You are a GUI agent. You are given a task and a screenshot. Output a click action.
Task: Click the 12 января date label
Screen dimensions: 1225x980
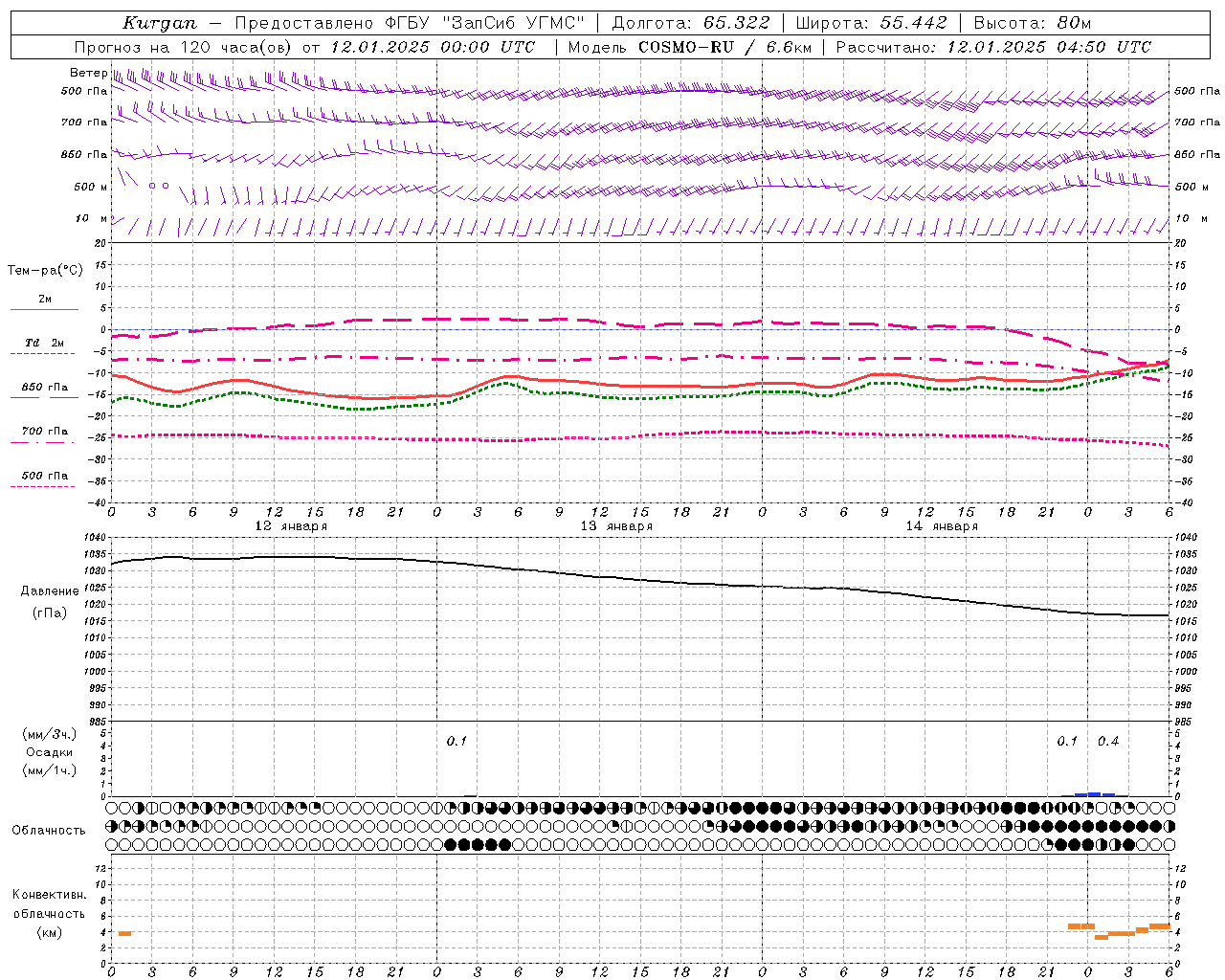click(291, 525)
